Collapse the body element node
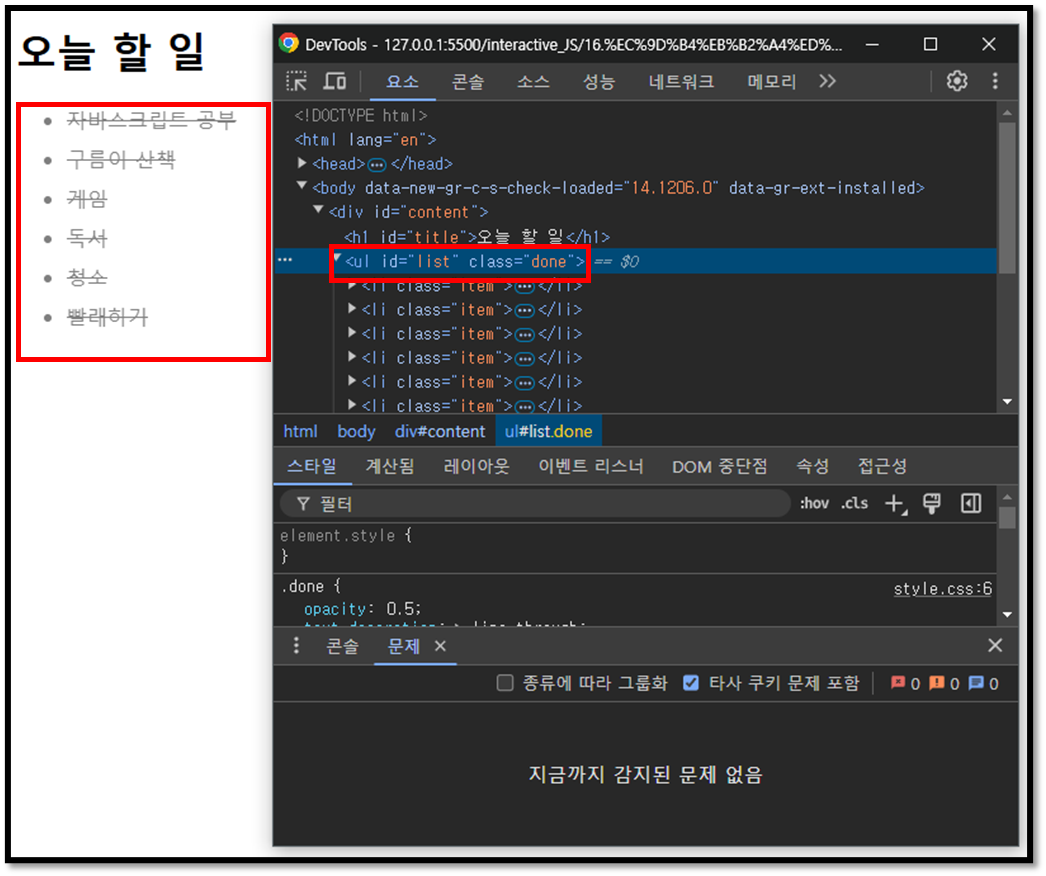 [x=302, y=186]
